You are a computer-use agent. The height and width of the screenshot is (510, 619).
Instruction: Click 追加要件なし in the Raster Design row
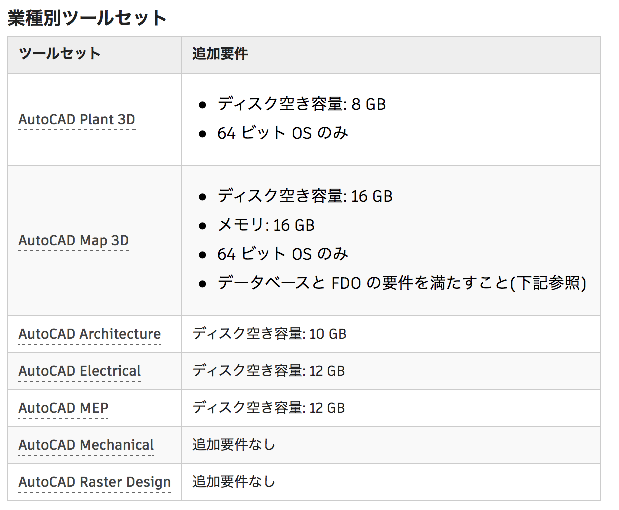pyautogui.click(x=233, y=482)
